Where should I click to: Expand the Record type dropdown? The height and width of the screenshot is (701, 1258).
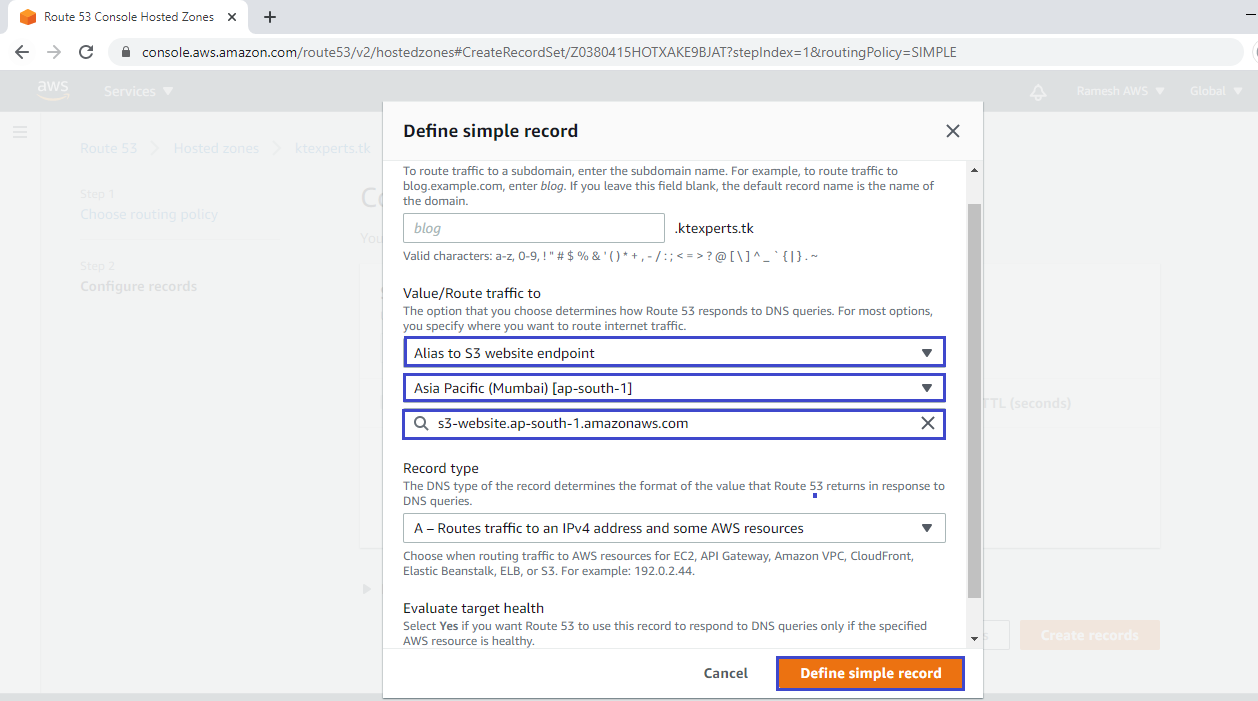click(x=674, y=528)
